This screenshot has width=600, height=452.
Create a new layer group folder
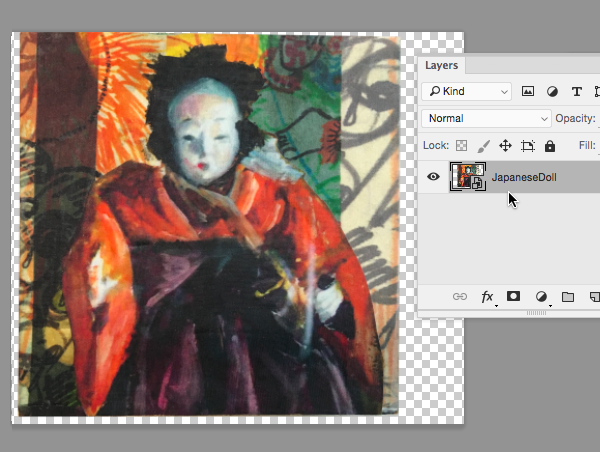pos(568,297)
